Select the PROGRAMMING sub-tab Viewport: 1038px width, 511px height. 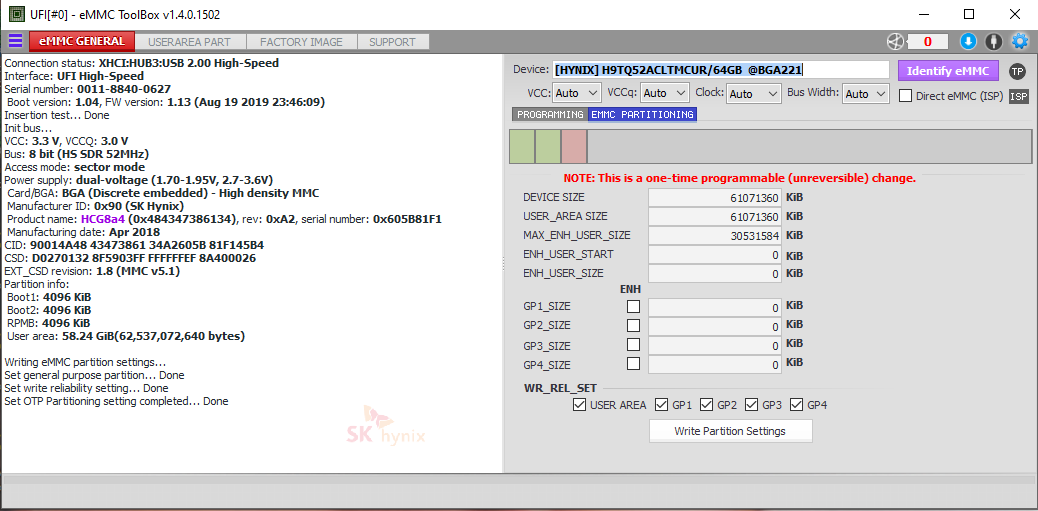pos(550,115)
